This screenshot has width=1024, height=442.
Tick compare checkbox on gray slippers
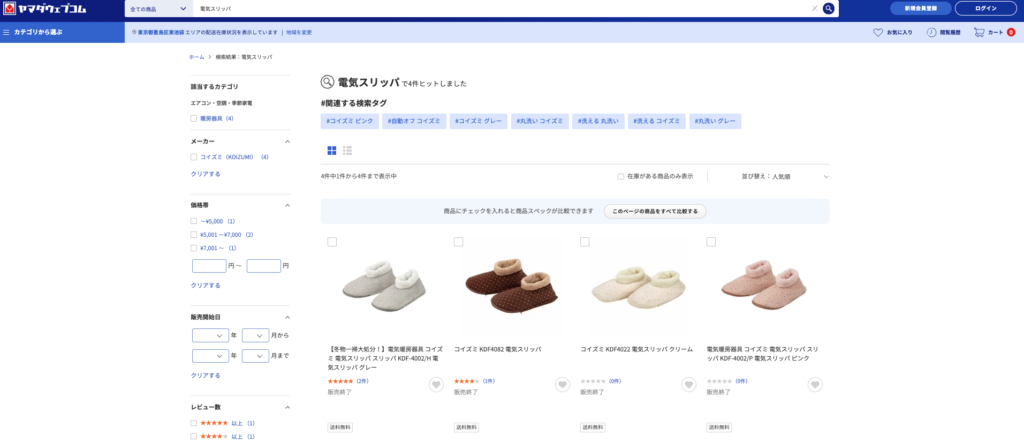click(332, 242)
